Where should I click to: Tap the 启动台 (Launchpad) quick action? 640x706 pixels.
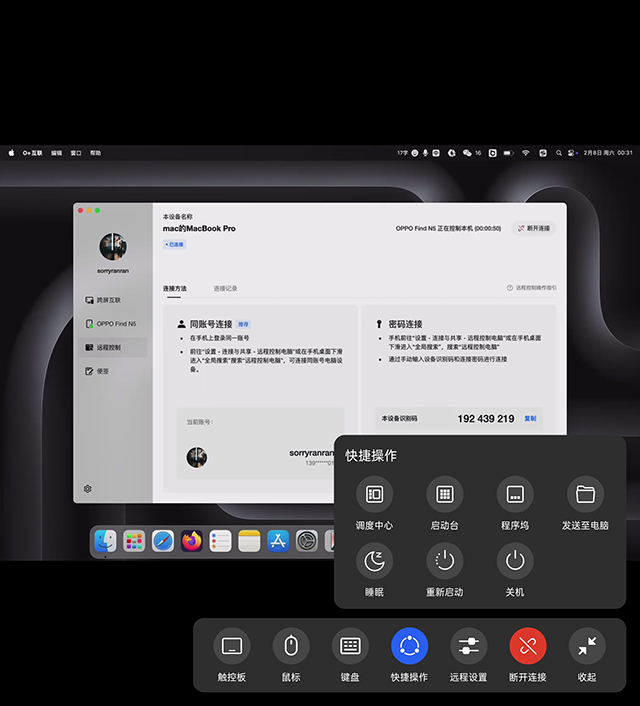coord(445,494)
